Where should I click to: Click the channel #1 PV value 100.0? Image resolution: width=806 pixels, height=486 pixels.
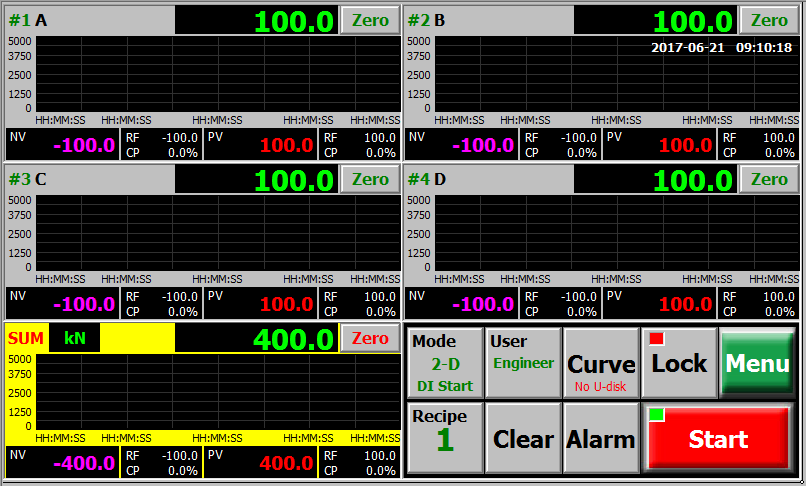[286, 145]
